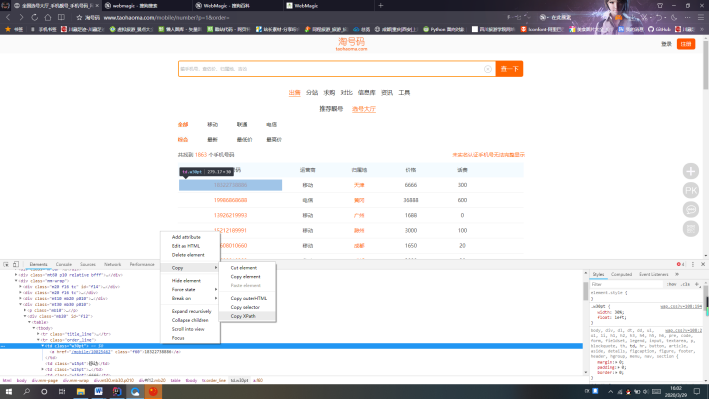The height and width of the screenshot is (399, 709).
Task: Go back with browser back arrow
Action: pyautogui.click(x=8, y=17)
